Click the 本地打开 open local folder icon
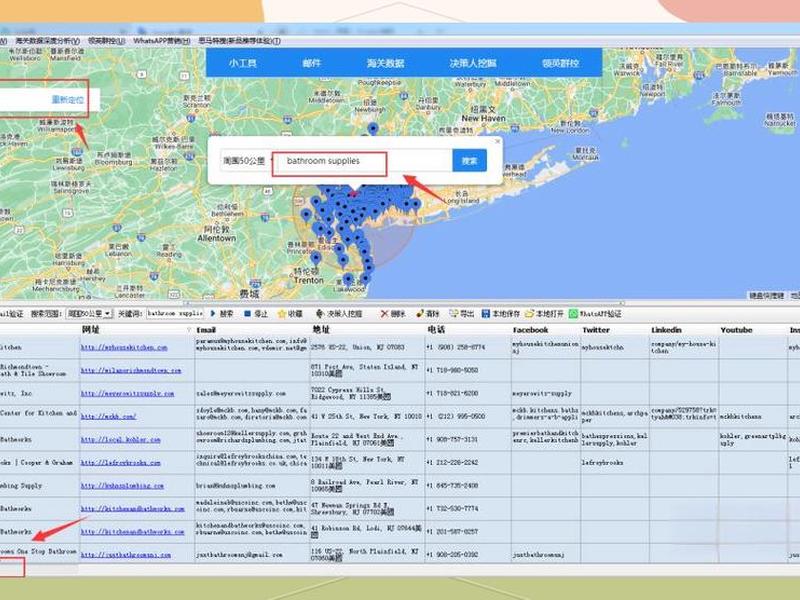This screenshot has width=800, height=600. tap(530, 314)
